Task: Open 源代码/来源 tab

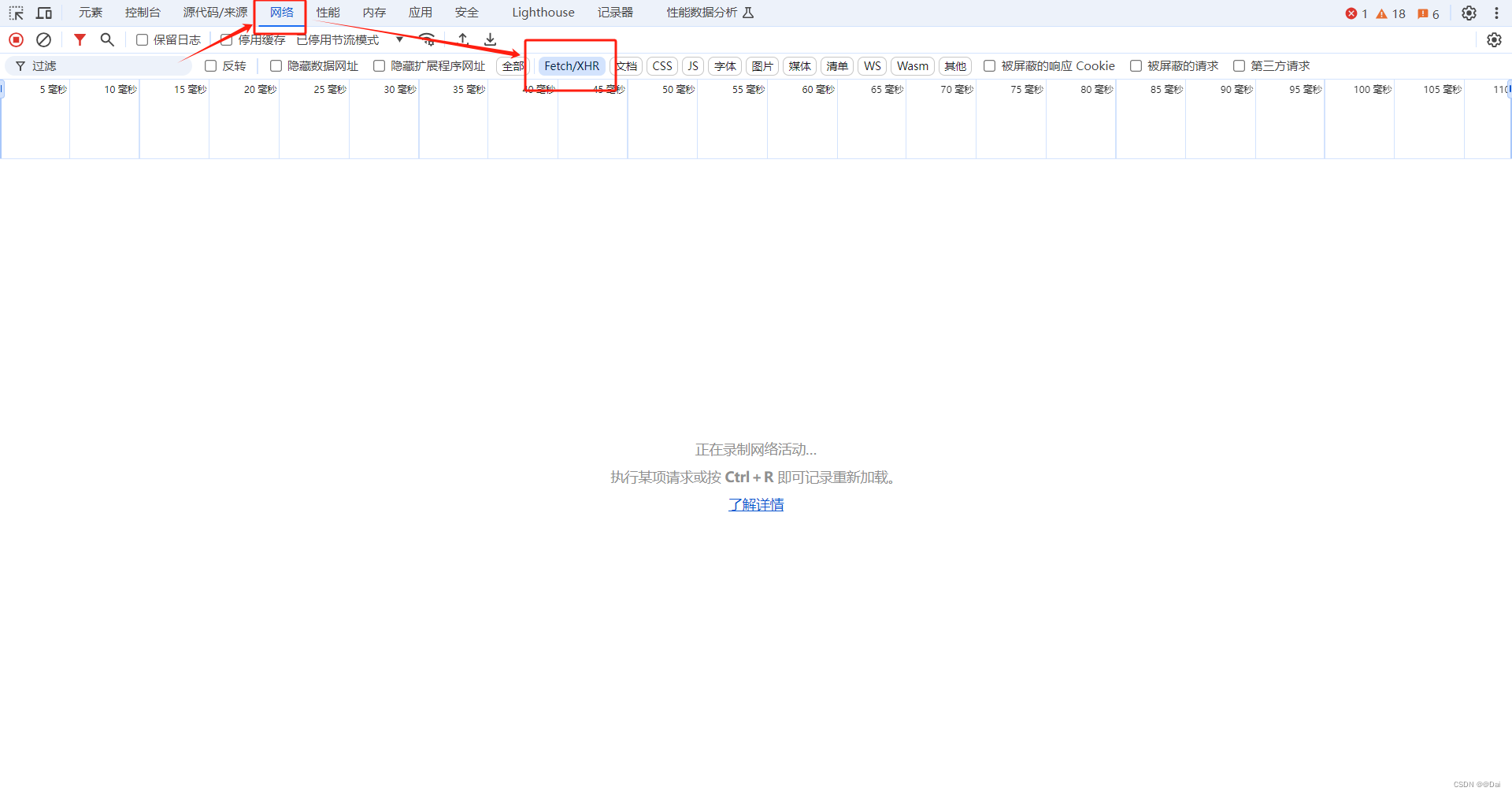Action: pos(215,13)
